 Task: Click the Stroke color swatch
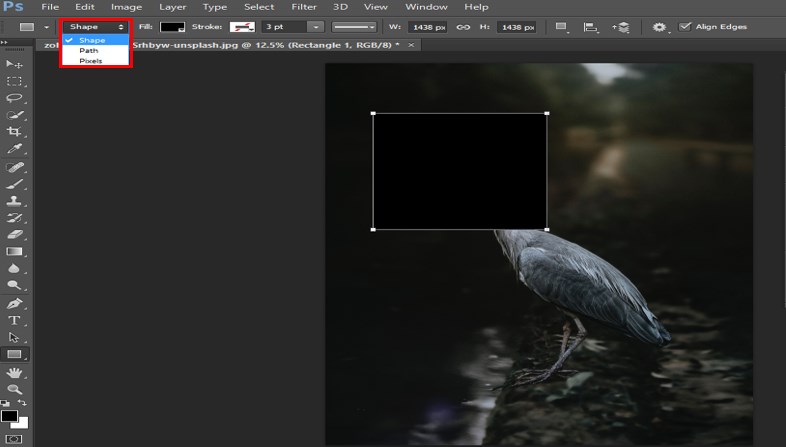point(242,27)
